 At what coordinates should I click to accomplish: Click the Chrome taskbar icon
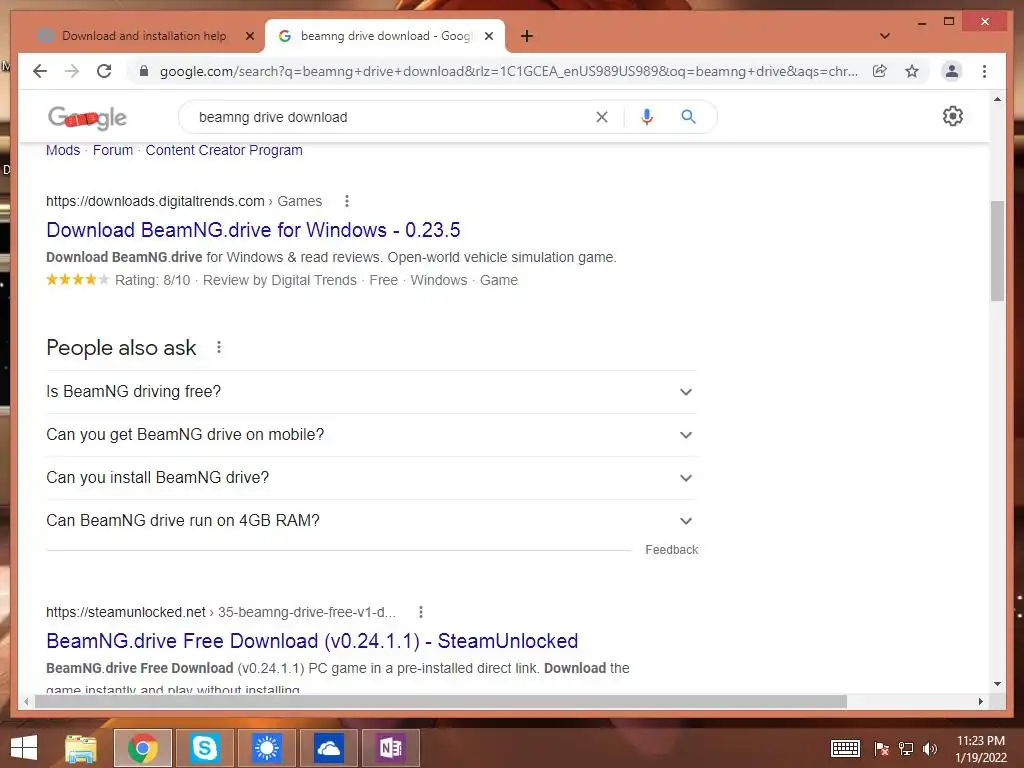pos(142,748)
